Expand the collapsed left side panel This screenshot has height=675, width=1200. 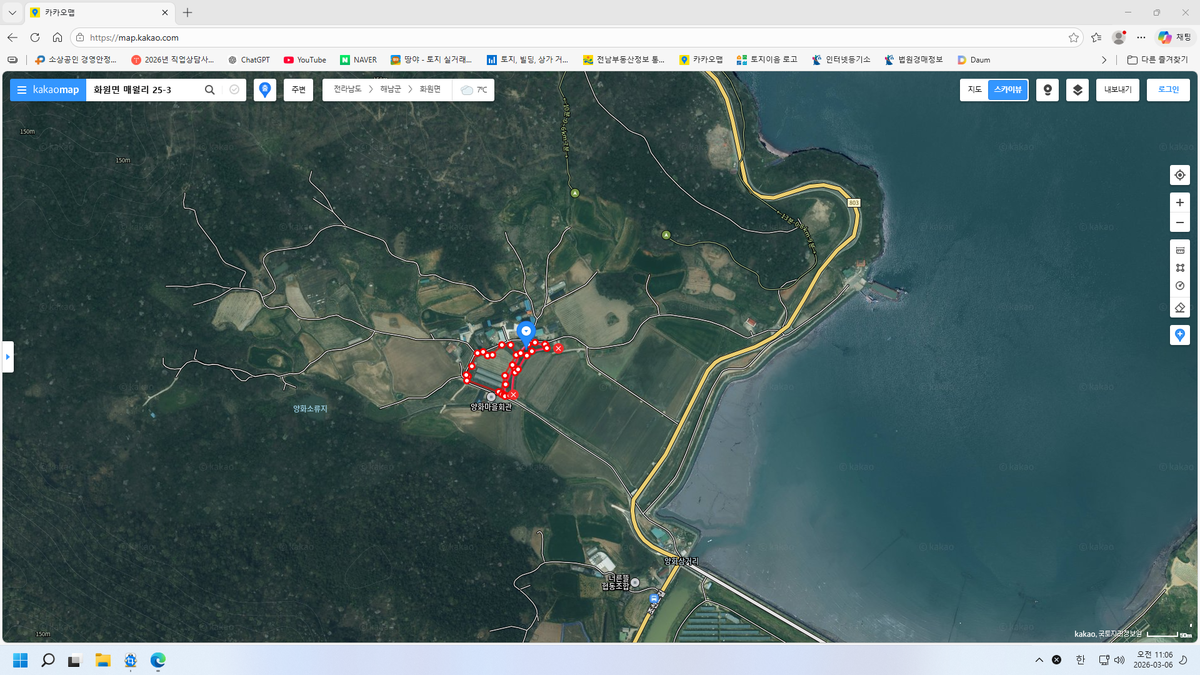[x=8, y=356]
